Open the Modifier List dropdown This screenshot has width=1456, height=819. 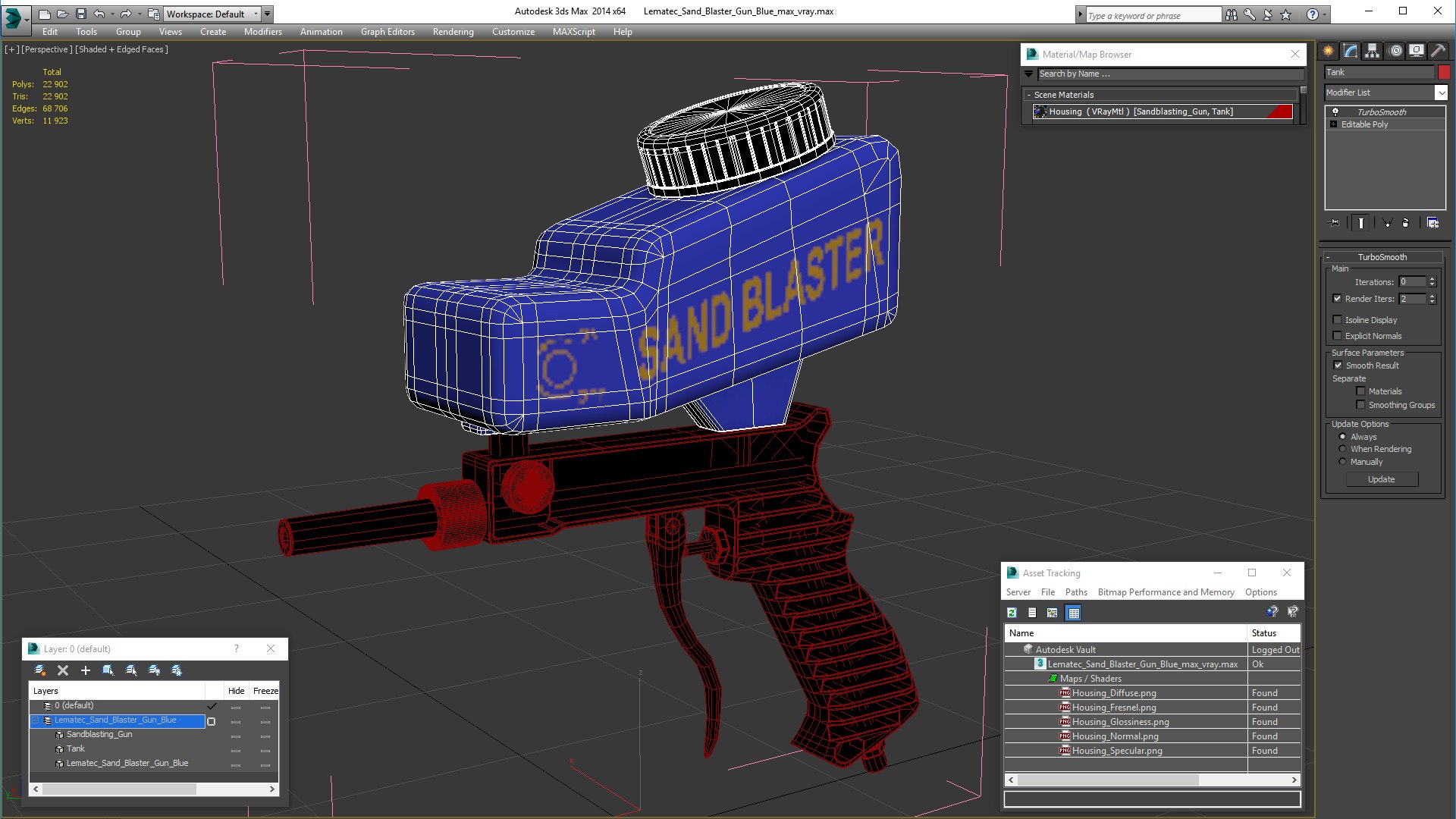[1441, 93]
